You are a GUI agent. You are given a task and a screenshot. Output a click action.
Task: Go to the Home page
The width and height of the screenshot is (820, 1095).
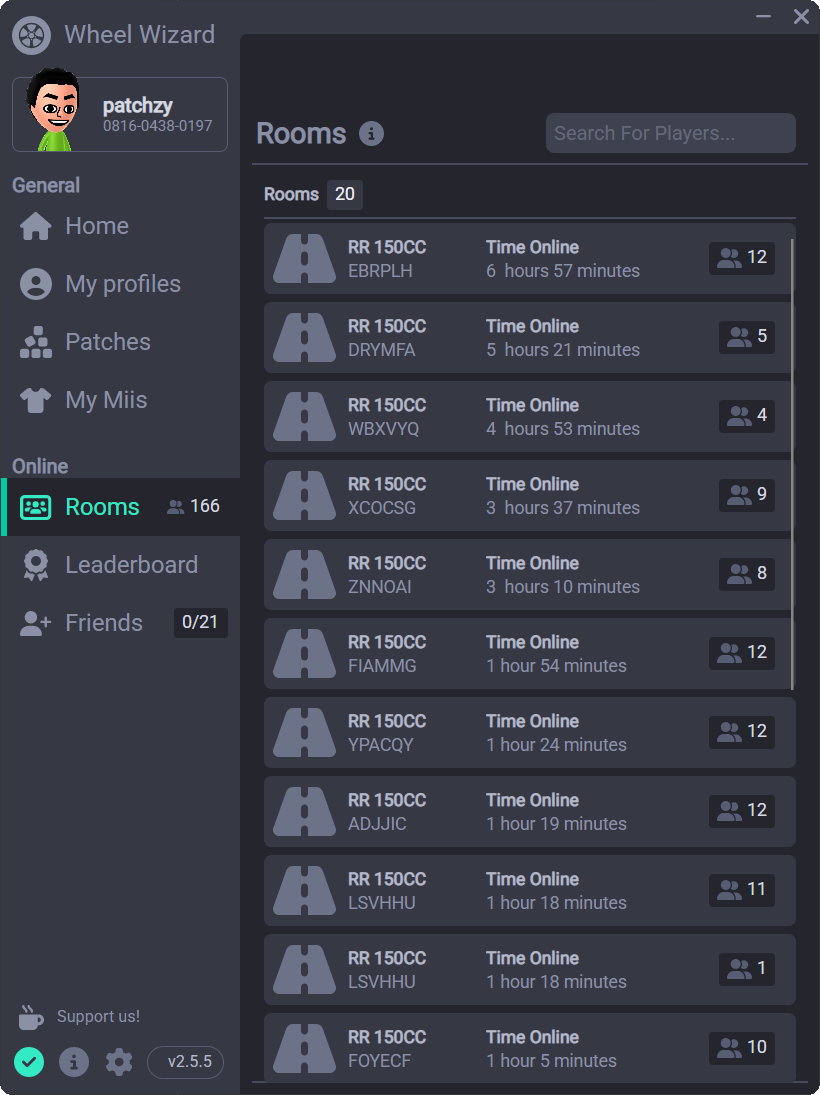click(x=120, y=226)
